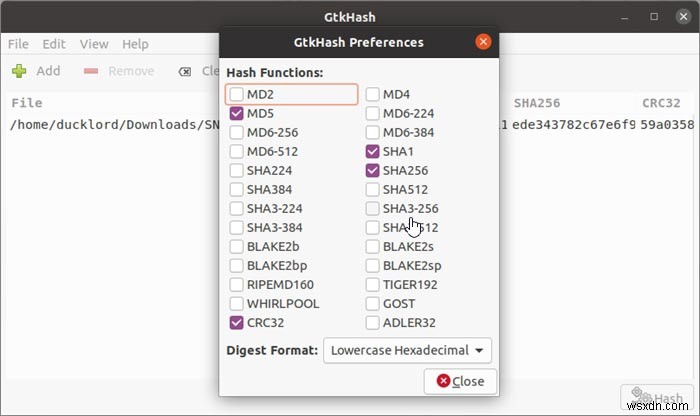This screenshot has height=416, width=700.
Task: Click the SHA256 value ede343782c67e6f9
Action: [x=574, y=125]
